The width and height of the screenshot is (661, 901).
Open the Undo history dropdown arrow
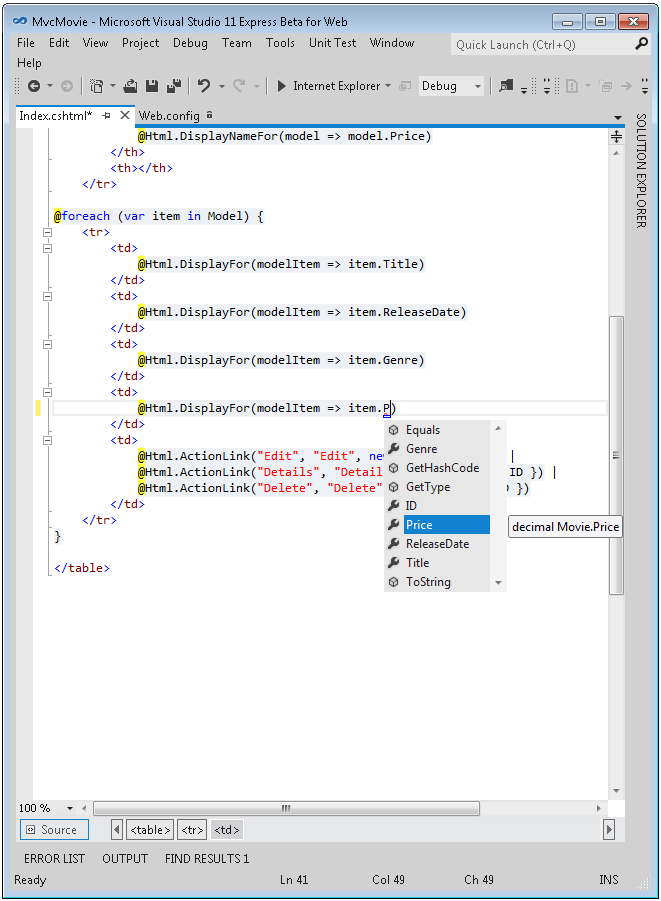tap(222, 86)
